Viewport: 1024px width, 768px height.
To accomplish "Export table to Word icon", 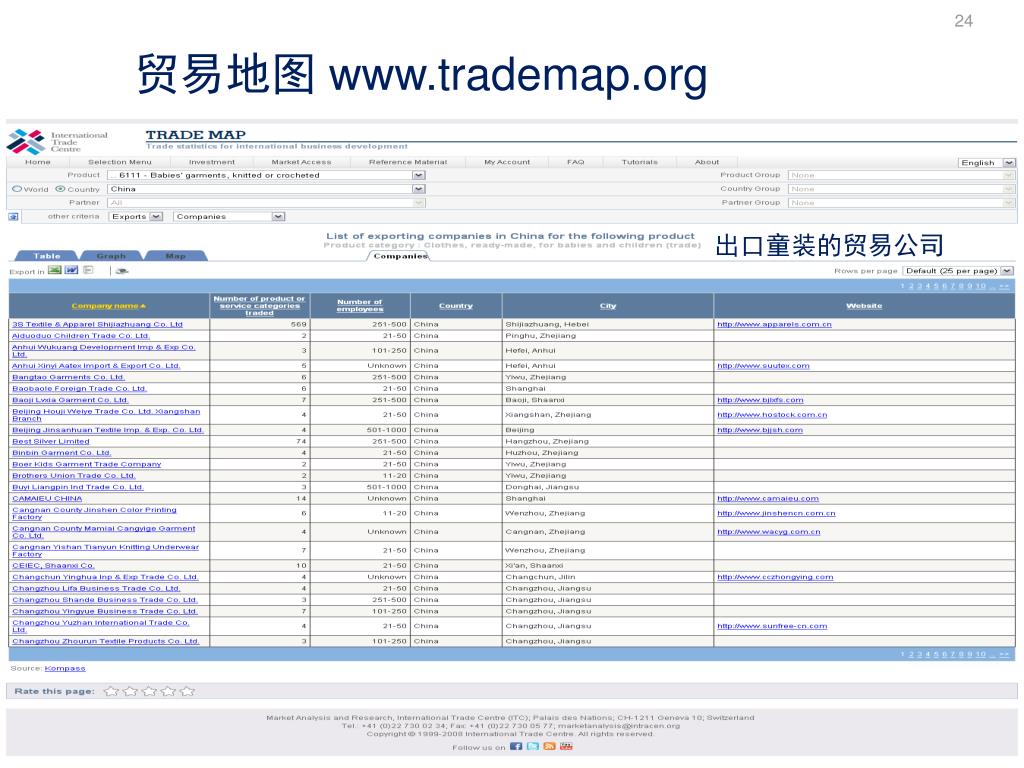I will click(x=71, y=270).
